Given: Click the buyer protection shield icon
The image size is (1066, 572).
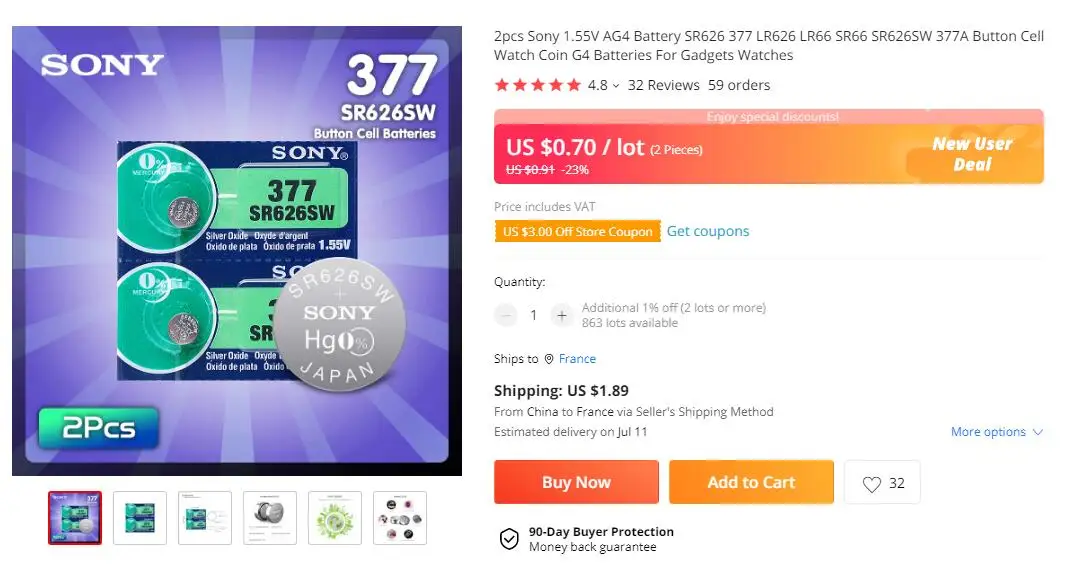Looking at the screenshot, I should coord(509,539).
